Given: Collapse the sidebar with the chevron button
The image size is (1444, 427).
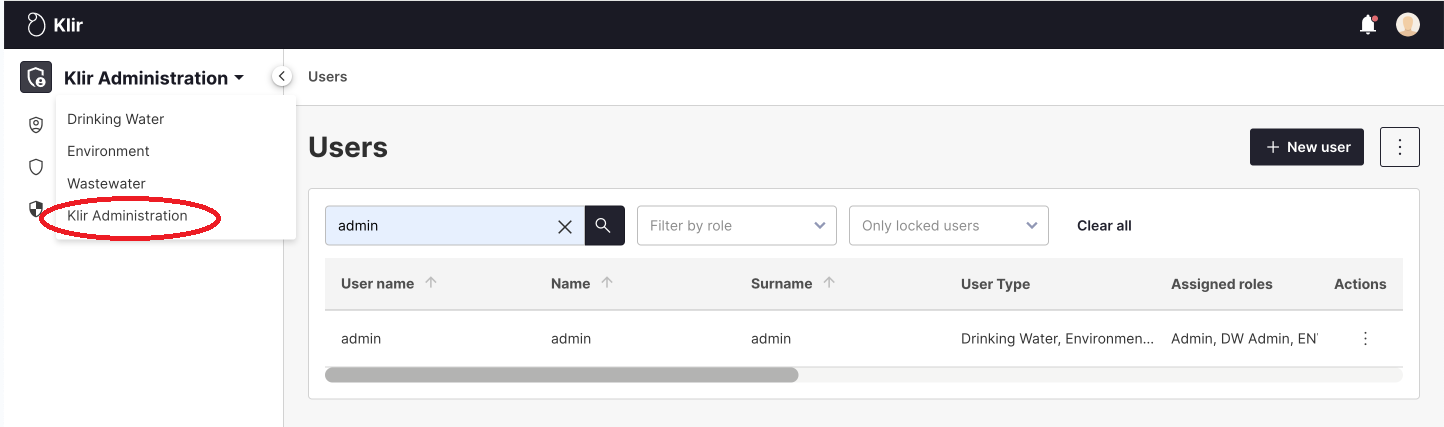Looking at the screenshot, I should 282,76.
